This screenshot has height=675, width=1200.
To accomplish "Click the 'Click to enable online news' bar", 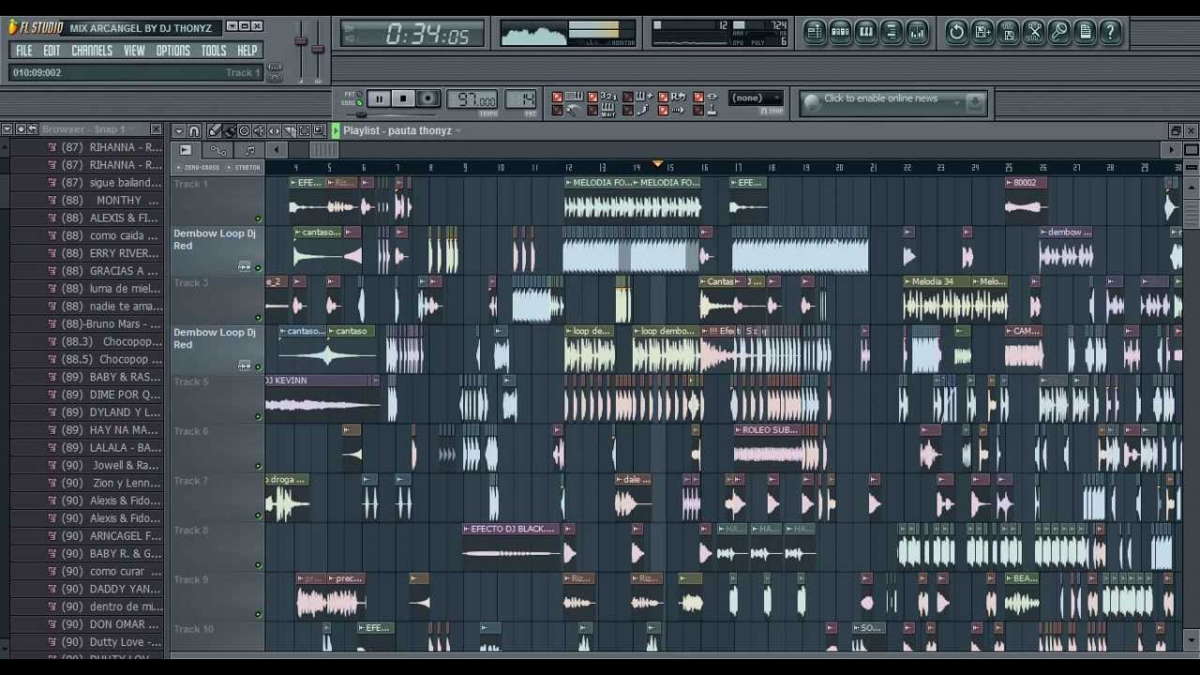I will (894, 102).
